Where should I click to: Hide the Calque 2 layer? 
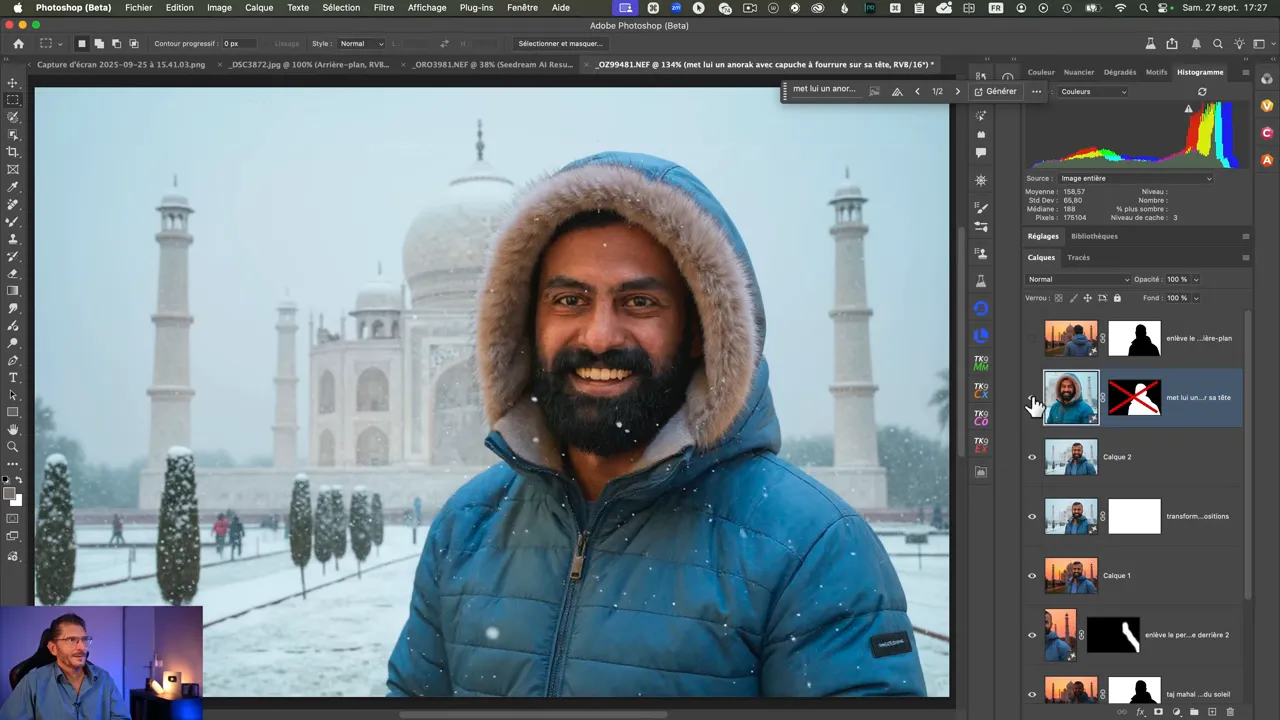coord(1032,457)
